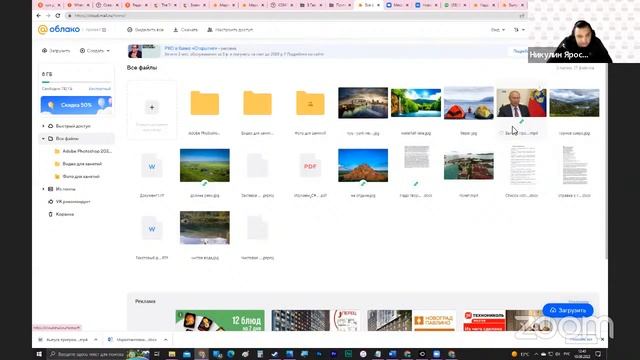
Task: Open the chevron menu of downloaded .mp4
Action: coord(96,340)
